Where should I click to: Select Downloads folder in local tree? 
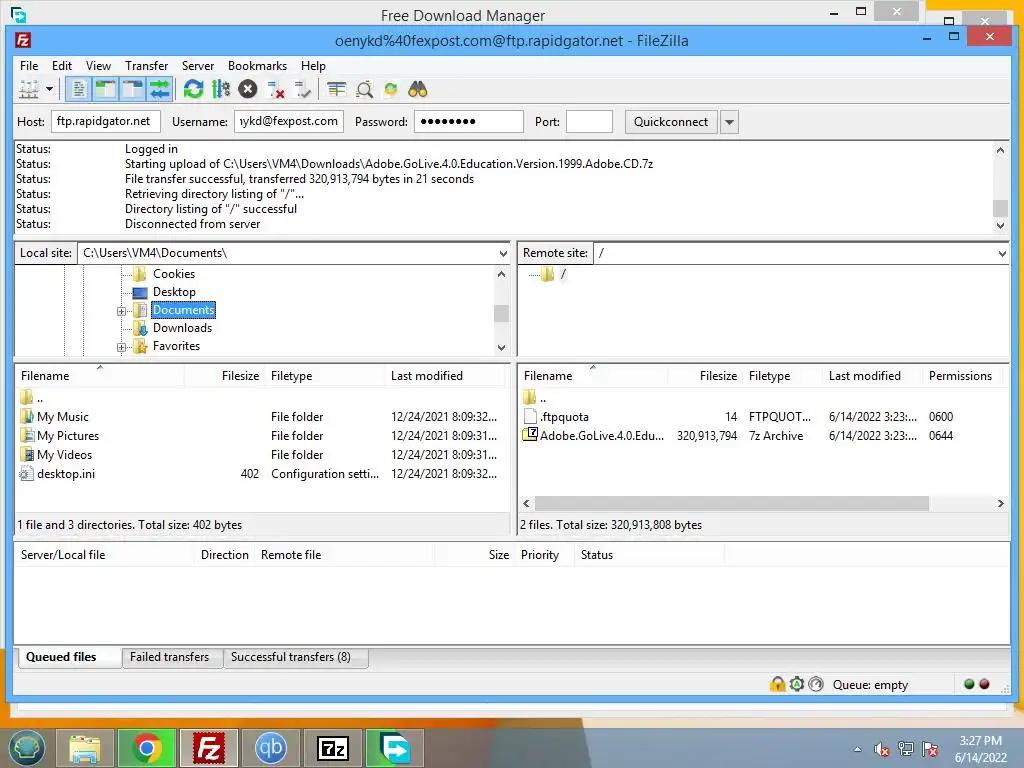click(182, 328)
